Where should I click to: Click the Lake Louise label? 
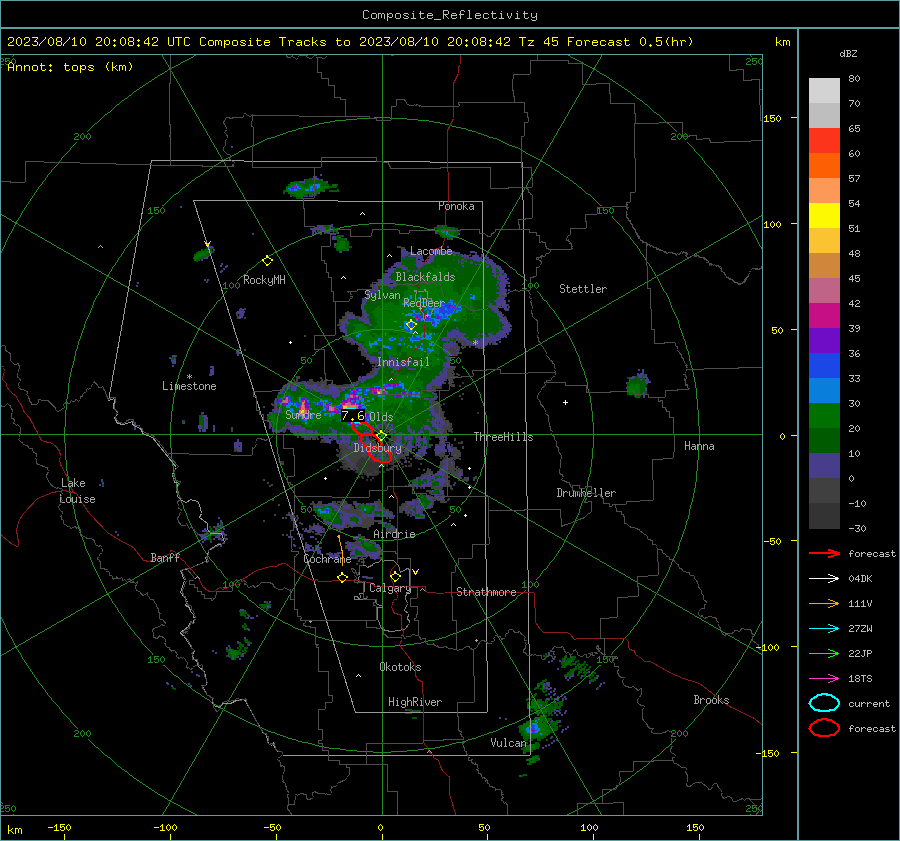click(x=77, y=491)
